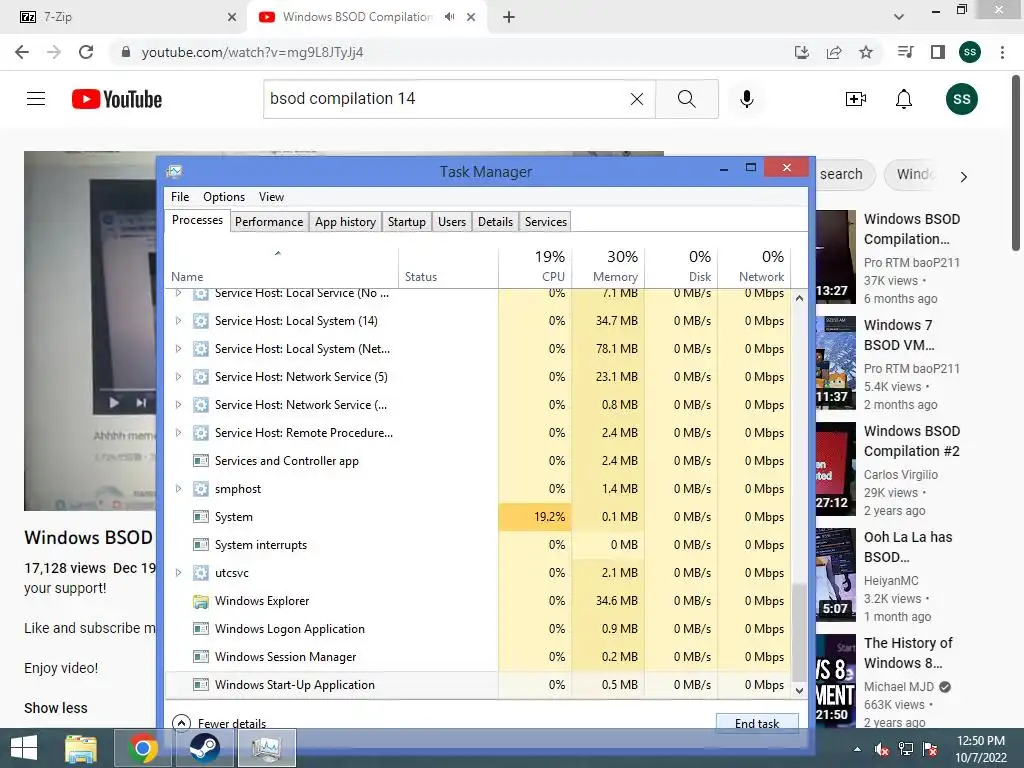Viewport: 1024px width, 768px height.
Task: Open Chrome media controls icon
Action: 905,52
